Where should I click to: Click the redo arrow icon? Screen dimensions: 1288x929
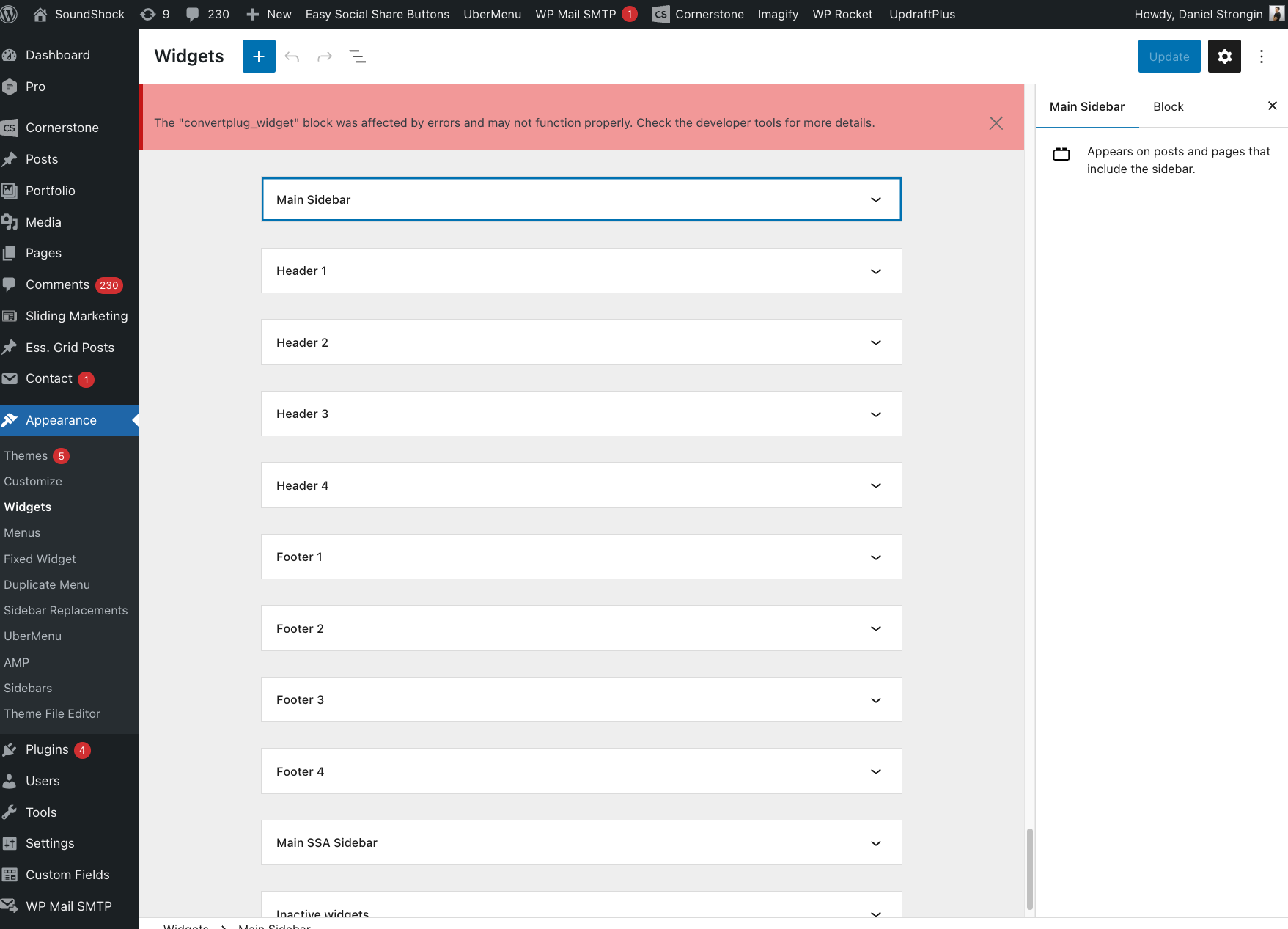(x=325, y=56)
